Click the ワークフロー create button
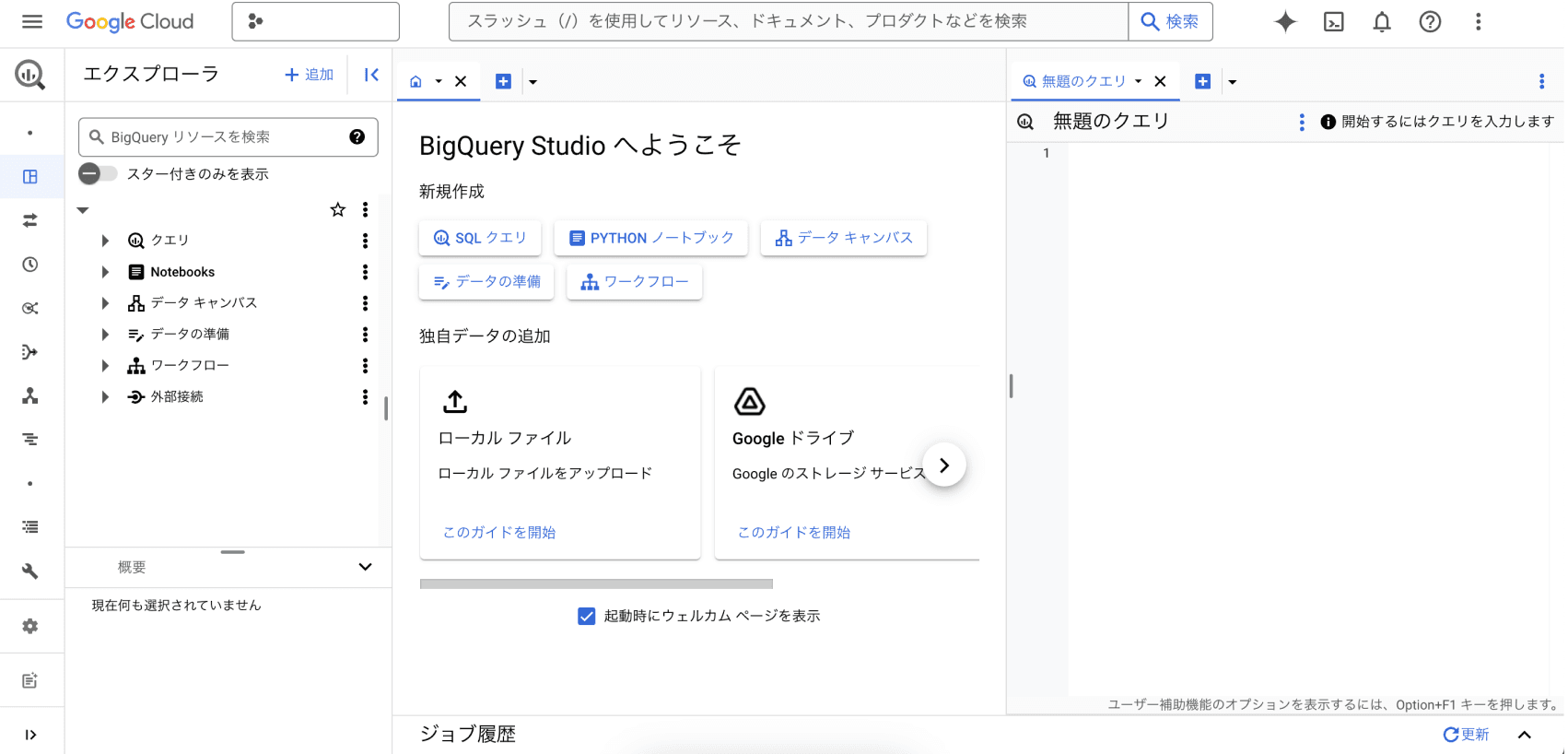 [635, 282]
